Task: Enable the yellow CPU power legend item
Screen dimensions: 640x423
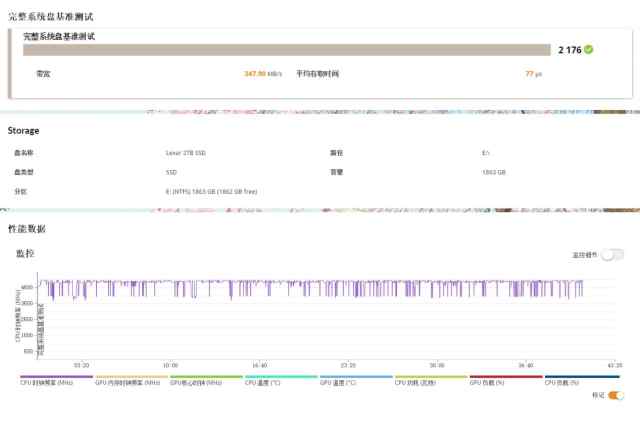Action: click(431, 380)
